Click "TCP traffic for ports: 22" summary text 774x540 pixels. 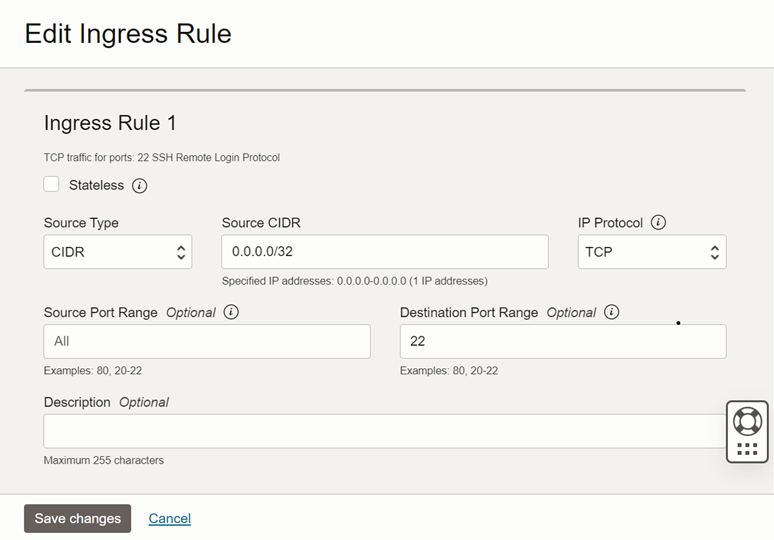(161, 157)
